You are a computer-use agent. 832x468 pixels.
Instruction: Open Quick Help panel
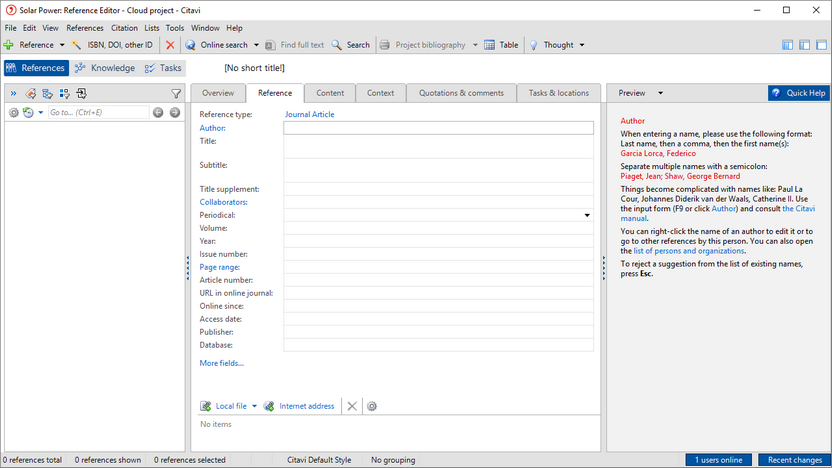pyautogui.click(x=799, y=93)
